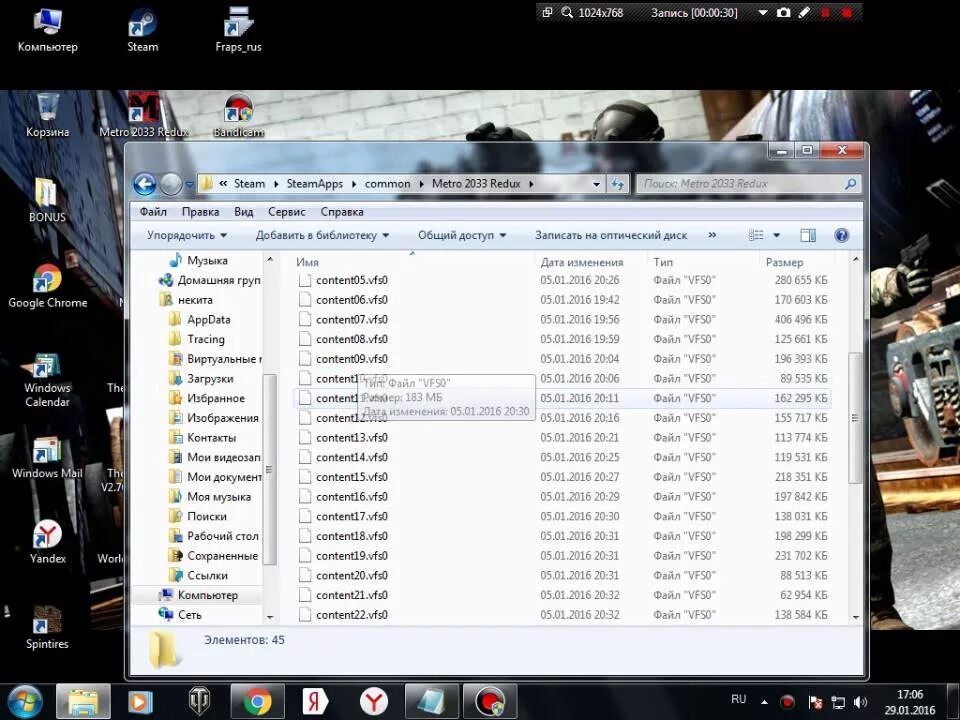Screen dimensions: 960x720
Task: Open the Windows Mail desktop shortcut
Action: [47, 458]
